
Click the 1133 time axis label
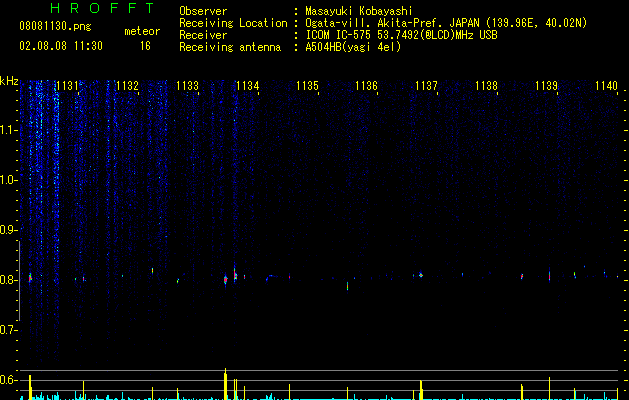[187, 86]
